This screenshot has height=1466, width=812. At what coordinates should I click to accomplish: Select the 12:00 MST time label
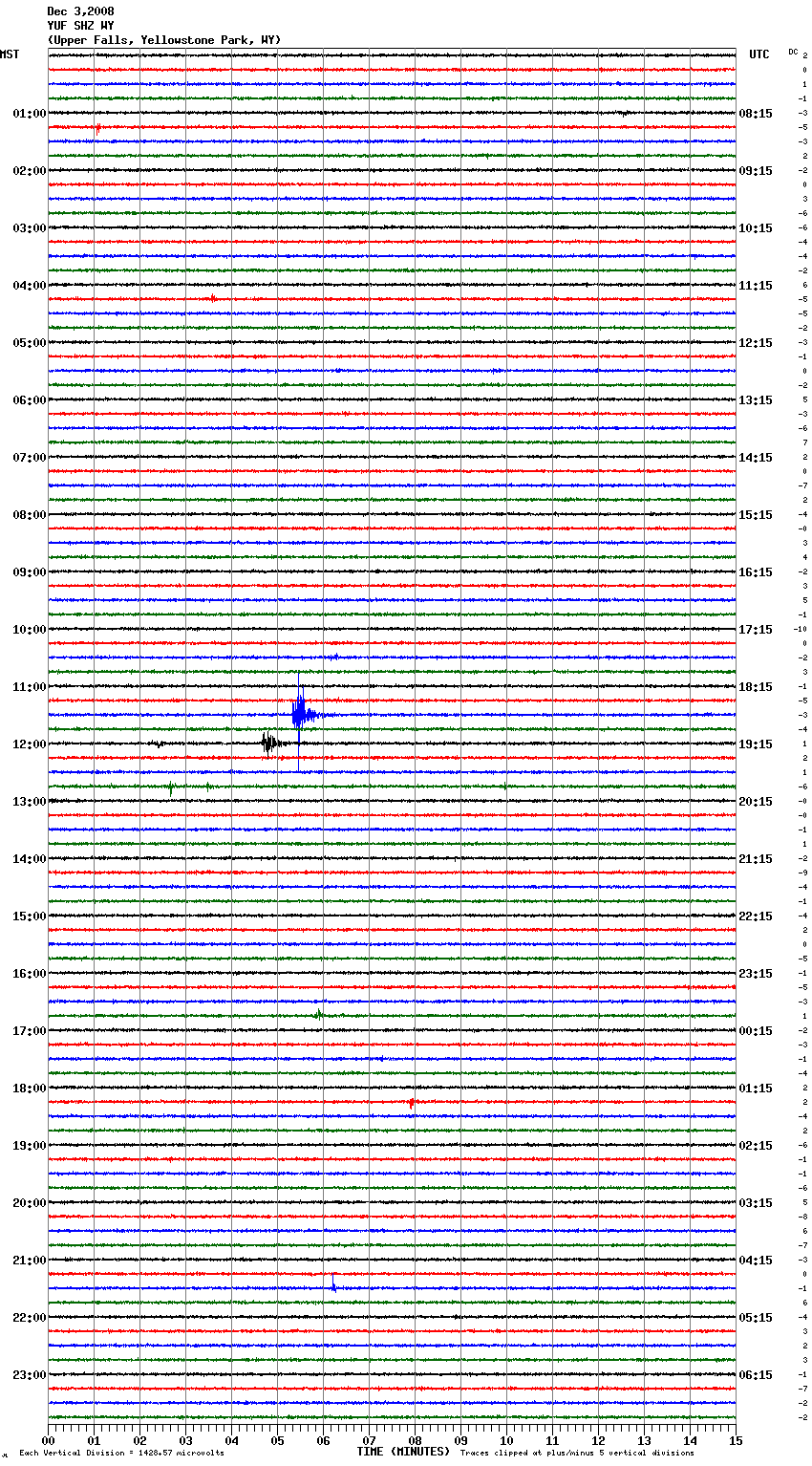30,744
